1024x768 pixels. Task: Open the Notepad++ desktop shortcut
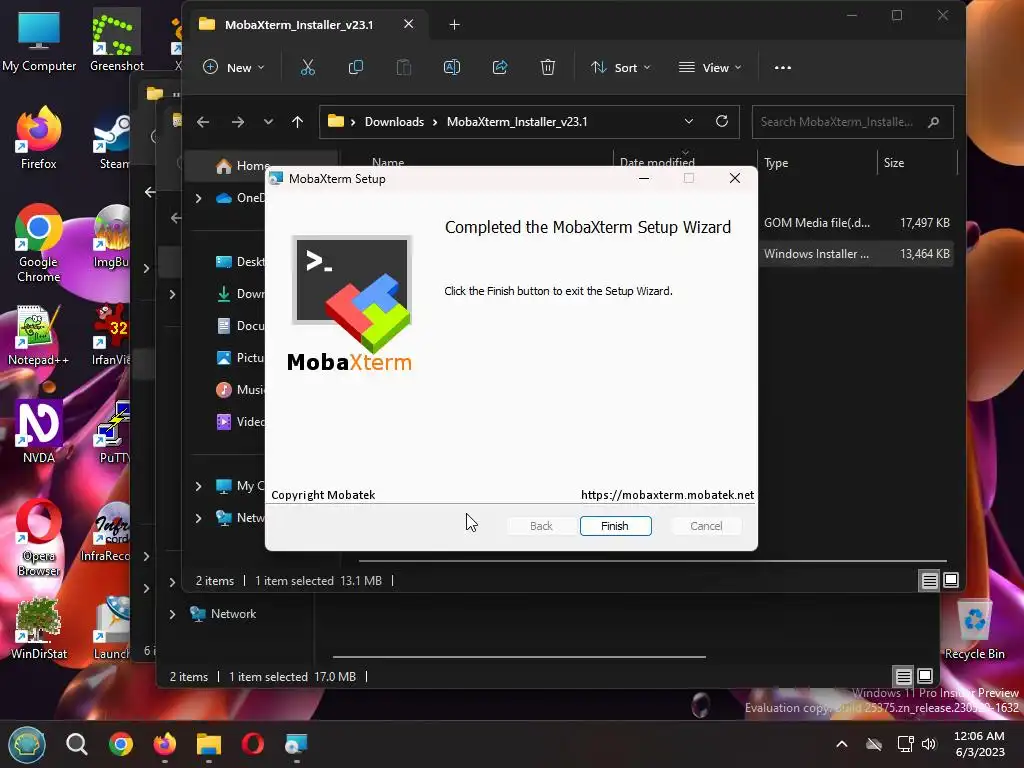pos(39,336)
